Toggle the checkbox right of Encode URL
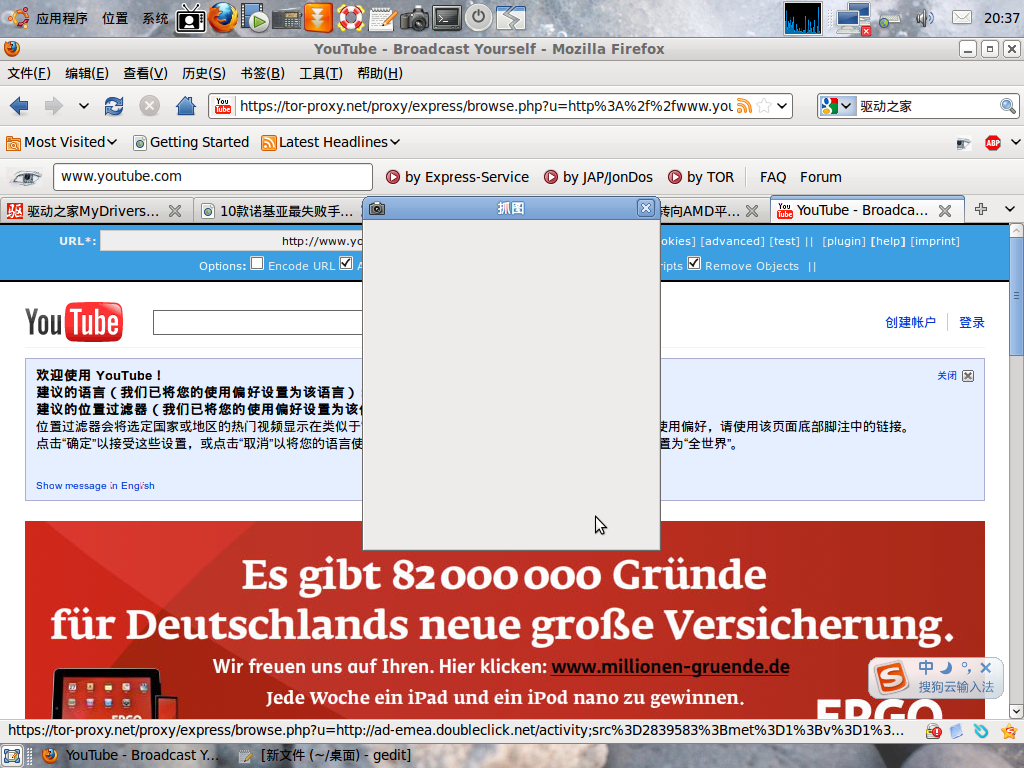Image resolution: width=1024 pixels, height=768 pixels. tap(346, 263)
